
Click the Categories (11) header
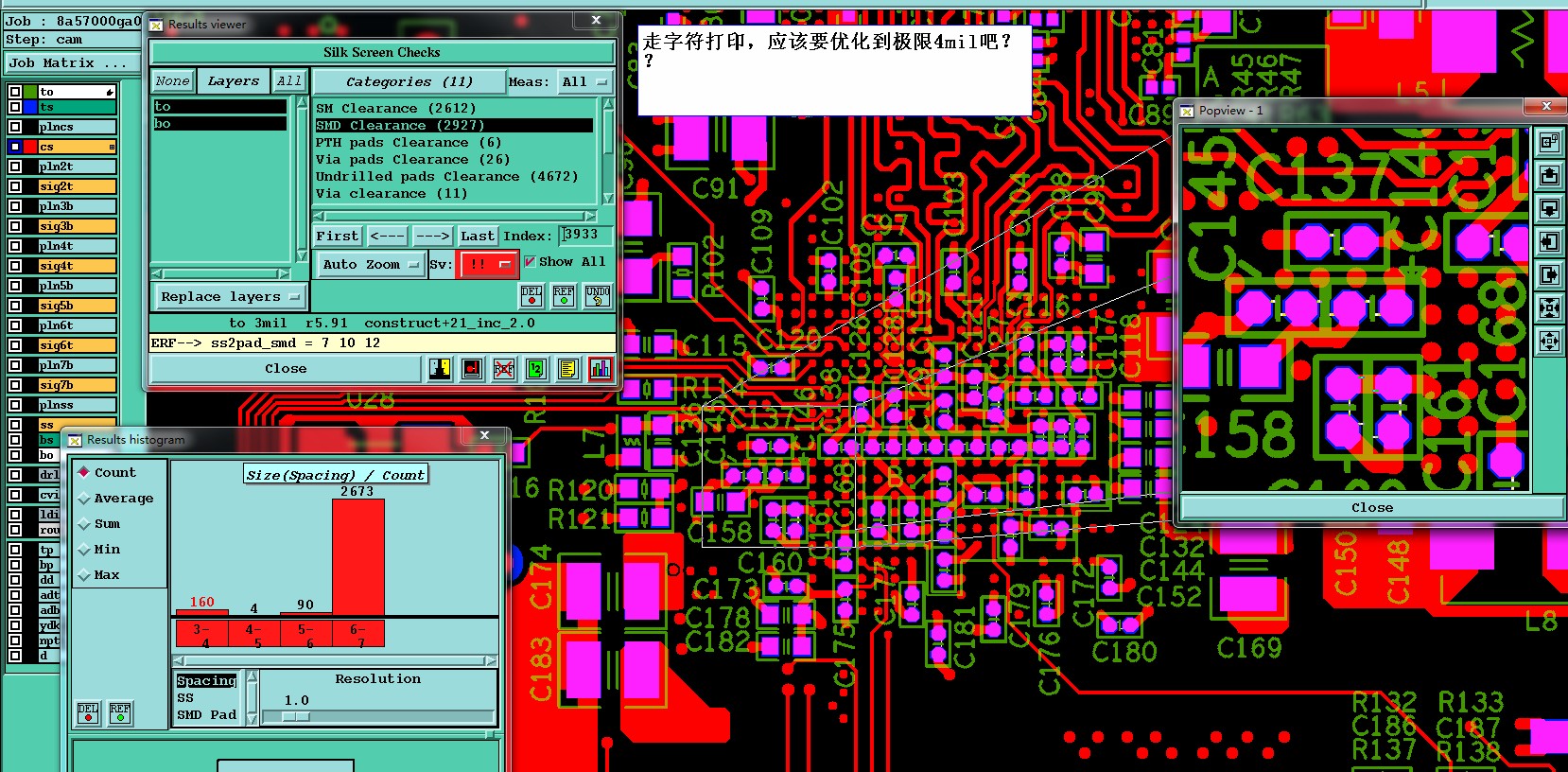tap(409, 82)
